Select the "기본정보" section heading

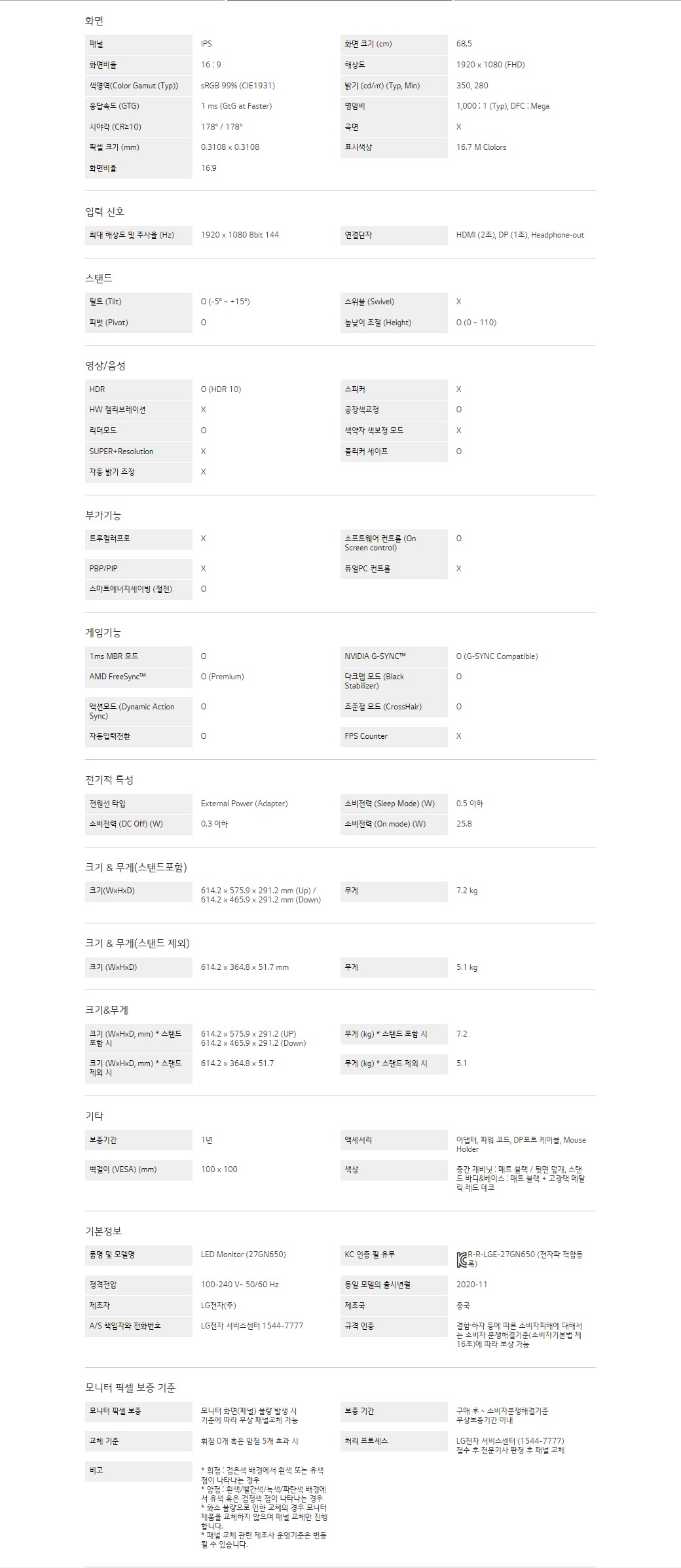point(103,1231)
